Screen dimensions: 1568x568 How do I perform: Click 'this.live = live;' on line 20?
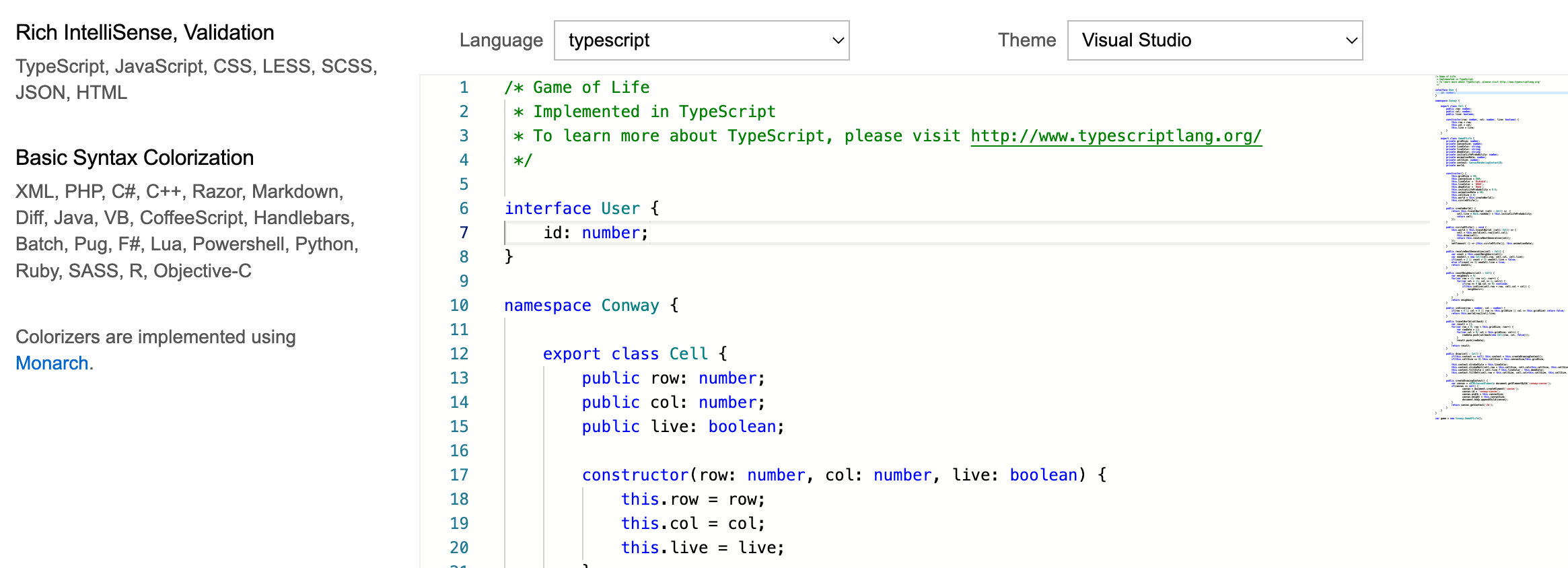(x=703, y=548)
